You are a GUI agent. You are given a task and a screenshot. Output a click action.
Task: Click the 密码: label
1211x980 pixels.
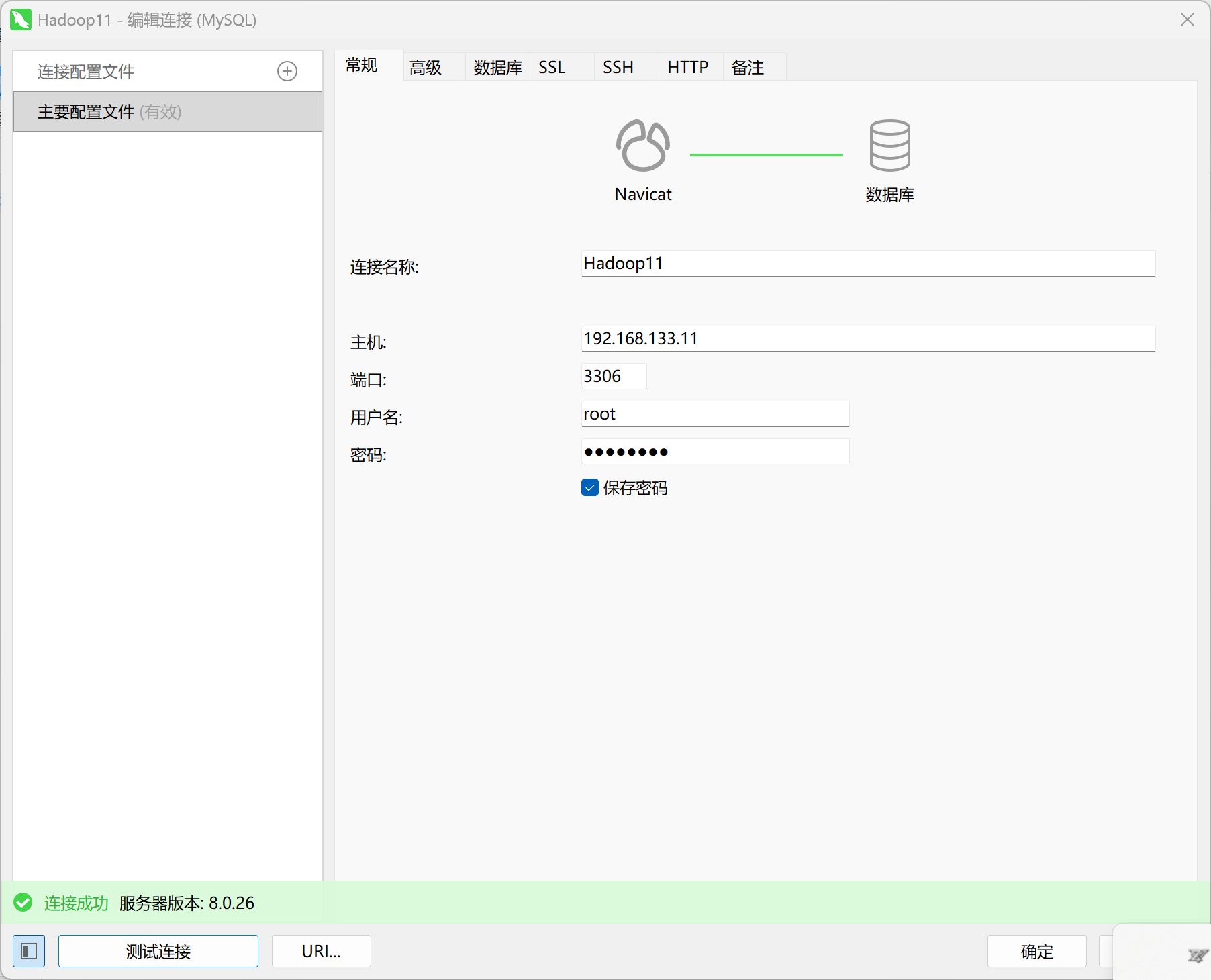pyautogui.click(x=369, y=455)
